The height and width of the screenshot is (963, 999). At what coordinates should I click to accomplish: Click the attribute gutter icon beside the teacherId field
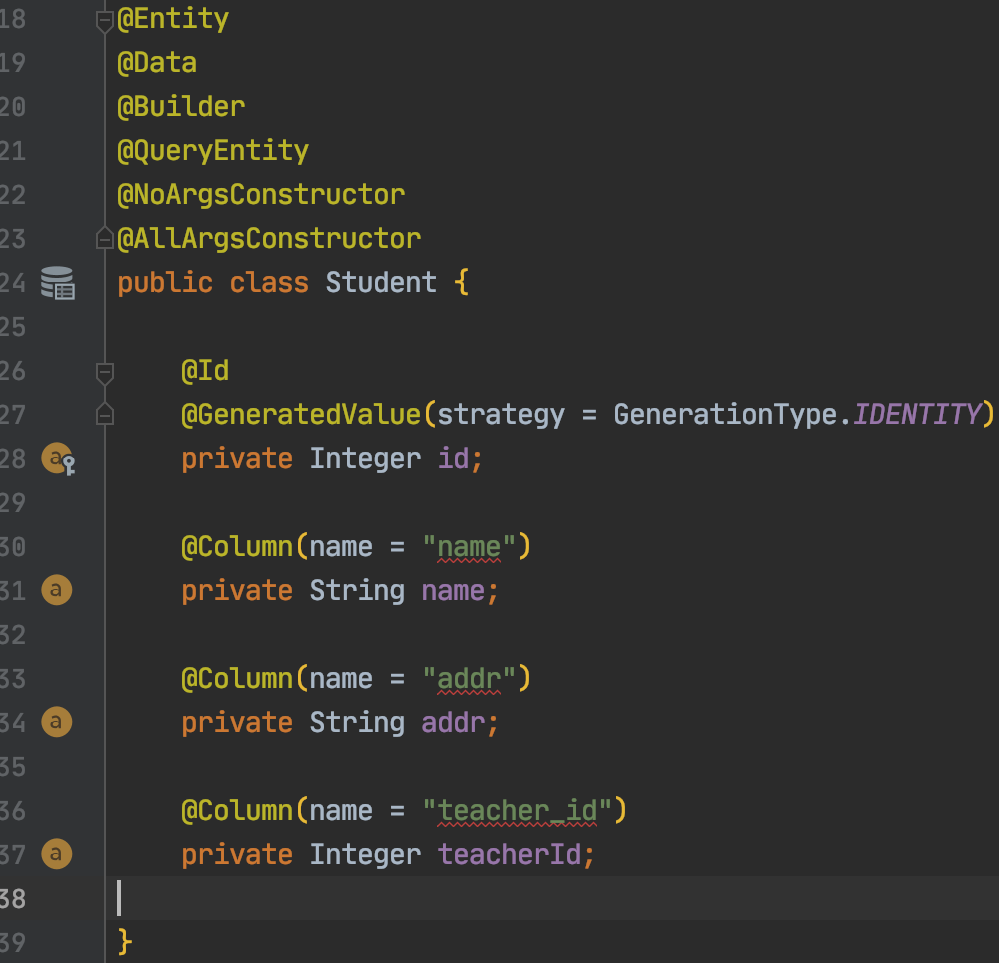pyautogui.click(x=56, y=854)
